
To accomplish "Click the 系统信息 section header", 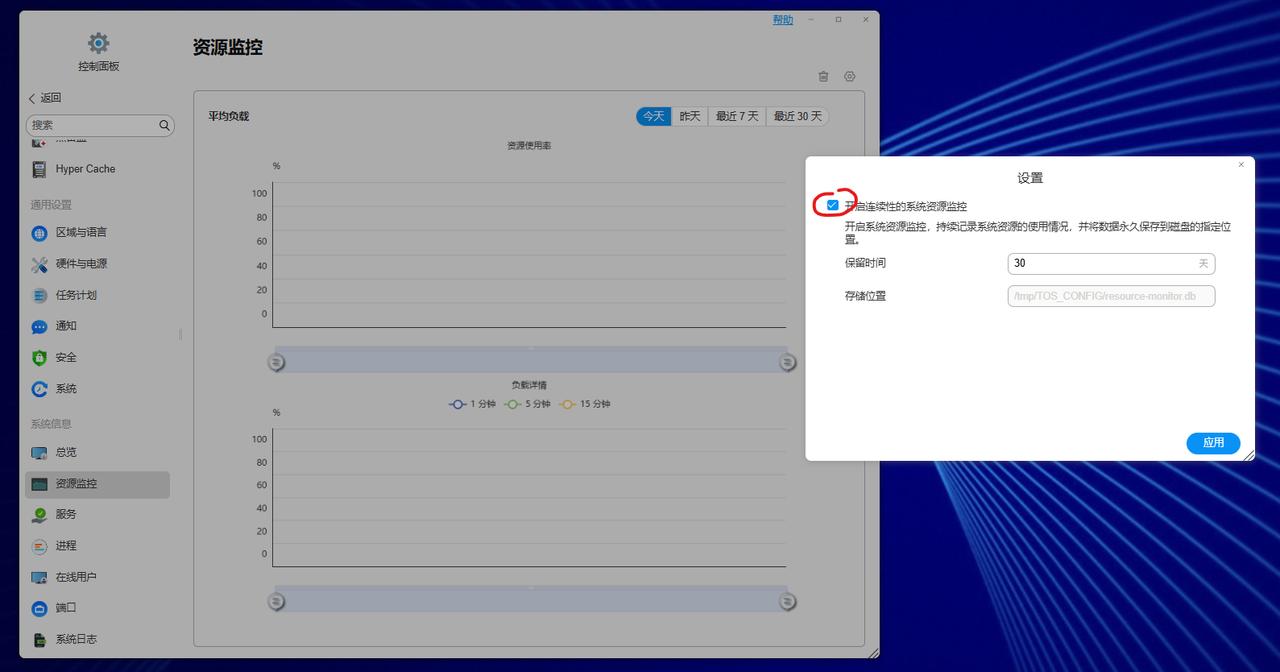I will (x=51, y=424).
